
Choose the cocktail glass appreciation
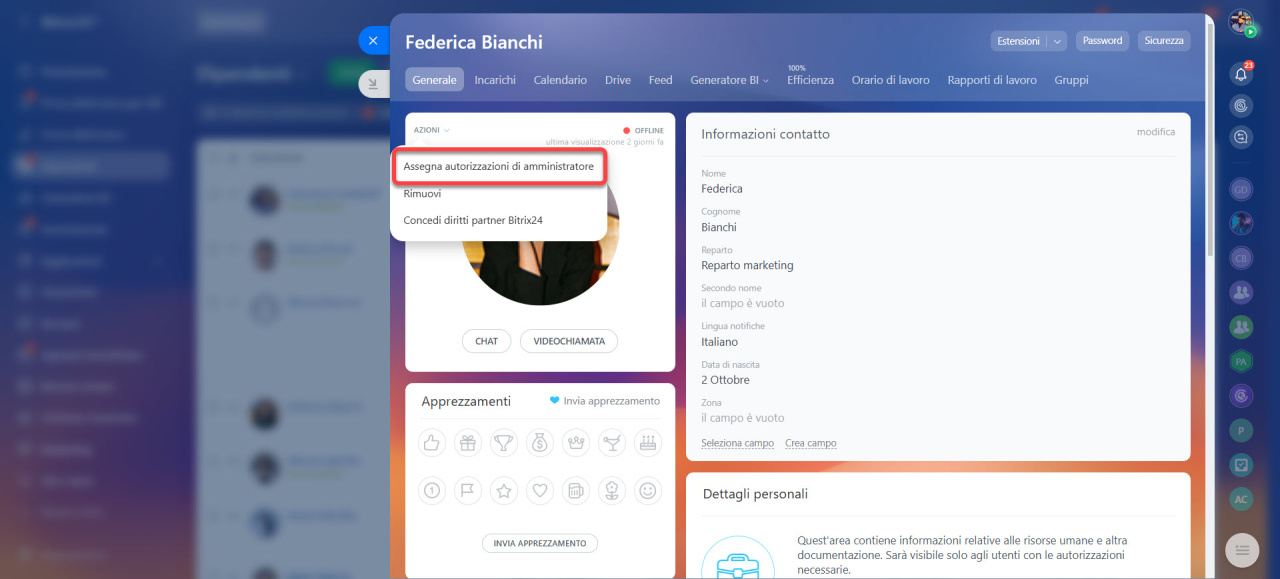[x=612, y=442]
